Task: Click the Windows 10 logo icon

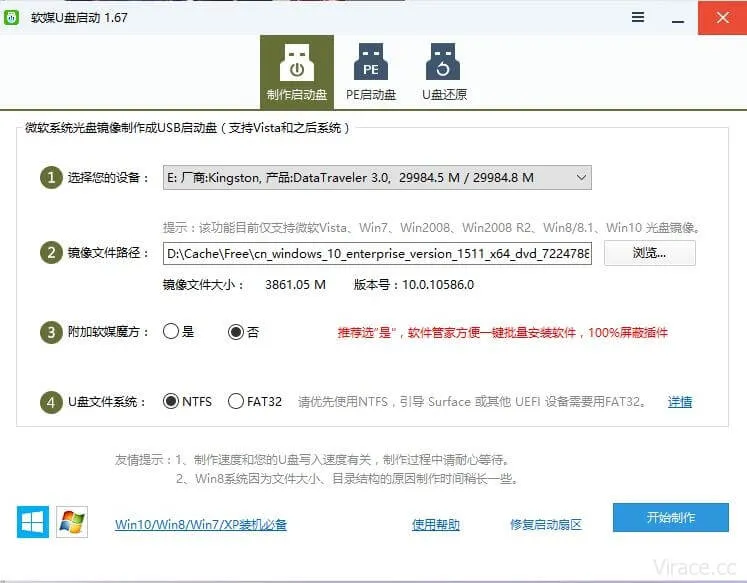Action: tap(33, 522)
